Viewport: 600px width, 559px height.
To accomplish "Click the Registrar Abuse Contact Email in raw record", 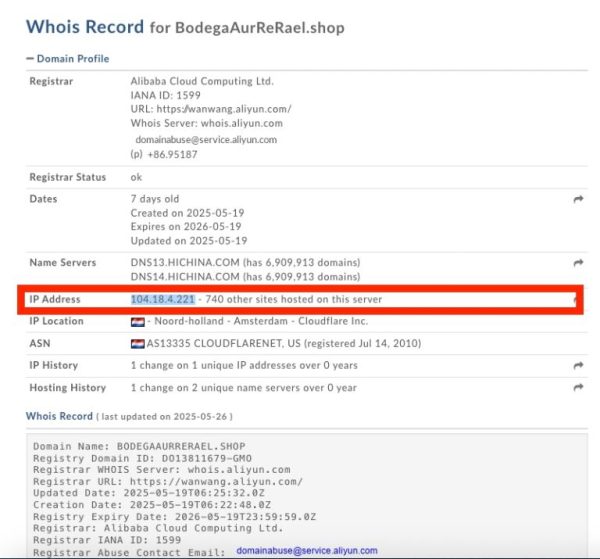I will pos(307,551).
